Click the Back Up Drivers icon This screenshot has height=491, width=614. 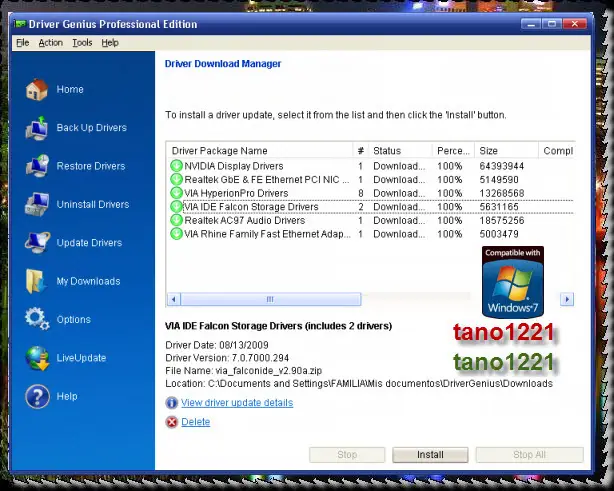[x=37, y=128]
